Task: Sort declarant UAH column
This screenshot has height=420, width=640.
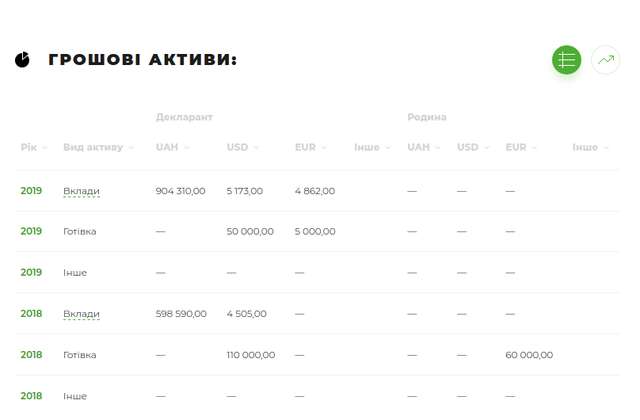Action: click(172, 147)
